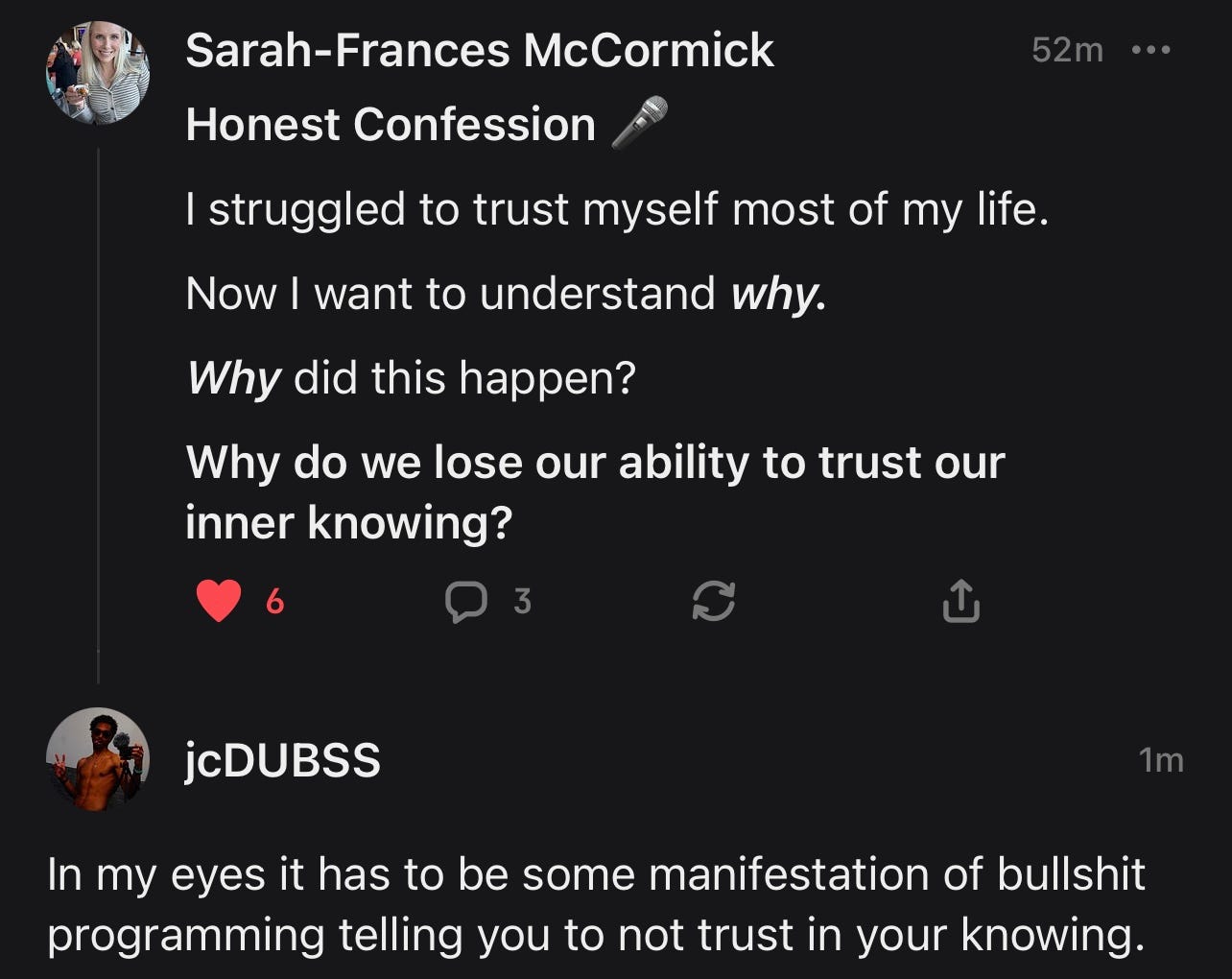Open Sarah-Frances McCormick's profile name link

click(x=480, y=50)
